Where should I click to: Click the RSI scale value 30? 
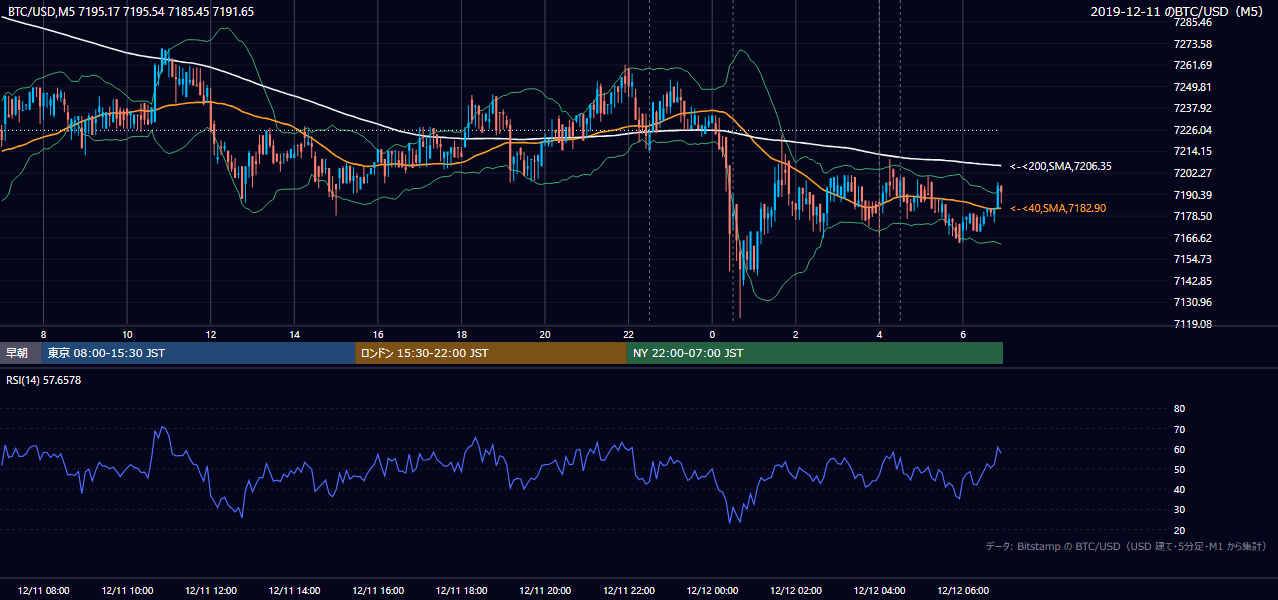1179,510
